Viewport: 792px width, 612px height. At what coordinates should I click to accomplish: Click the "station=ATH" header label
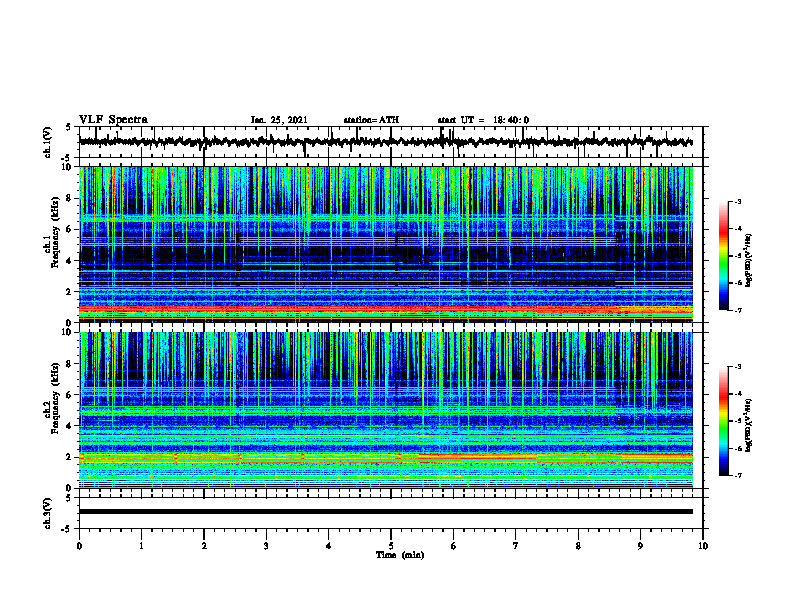[x=371, y=120]
